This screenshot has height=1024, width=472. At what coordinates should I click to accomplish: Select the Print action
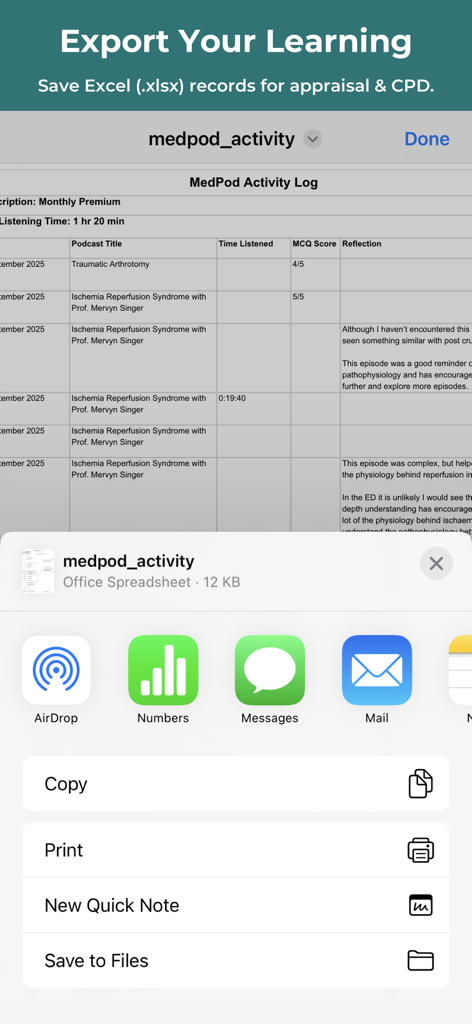coord(236,850)
